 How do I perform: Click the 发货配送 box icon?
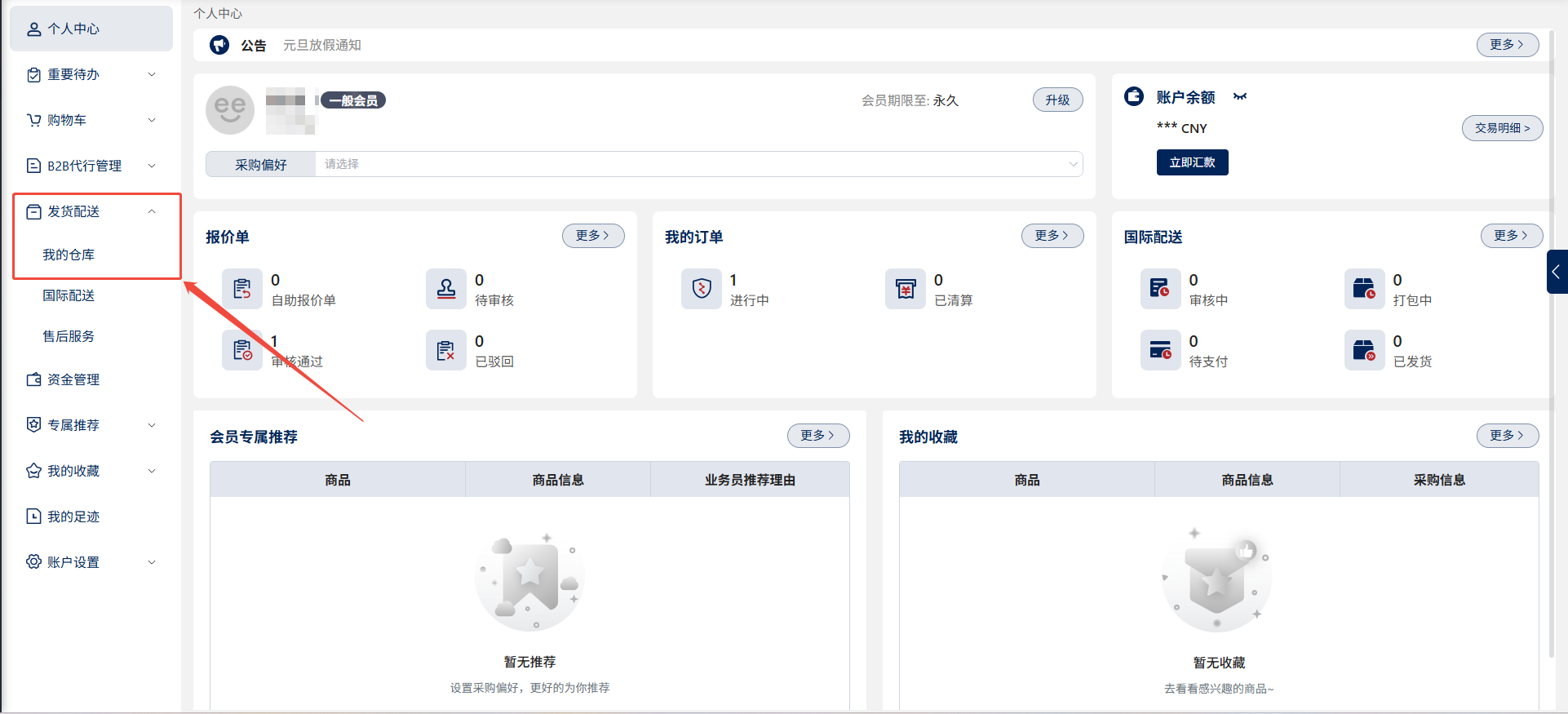[x=33, y=212]
